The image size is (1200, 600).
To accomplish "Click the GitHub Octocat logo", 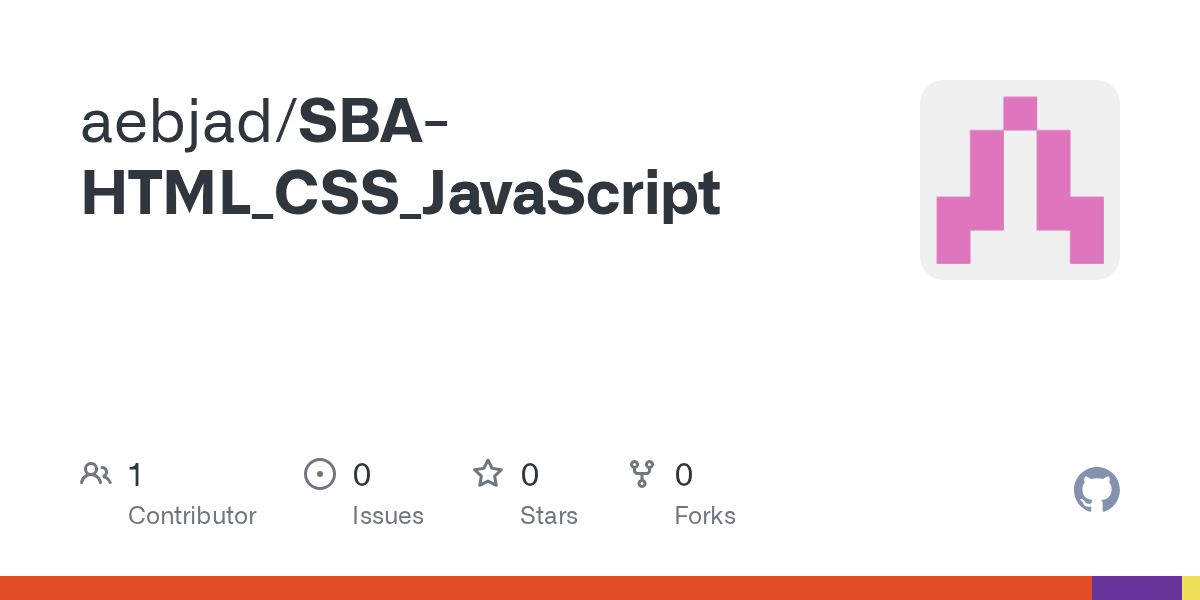I will click(x=1096, y=490).
